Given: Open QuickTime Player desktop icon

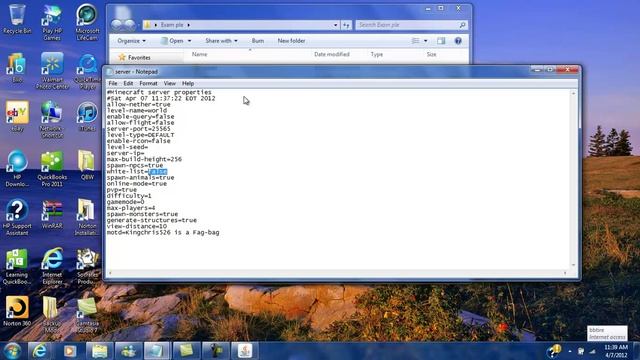Looking at the screenshot, I should coord(87,71).
